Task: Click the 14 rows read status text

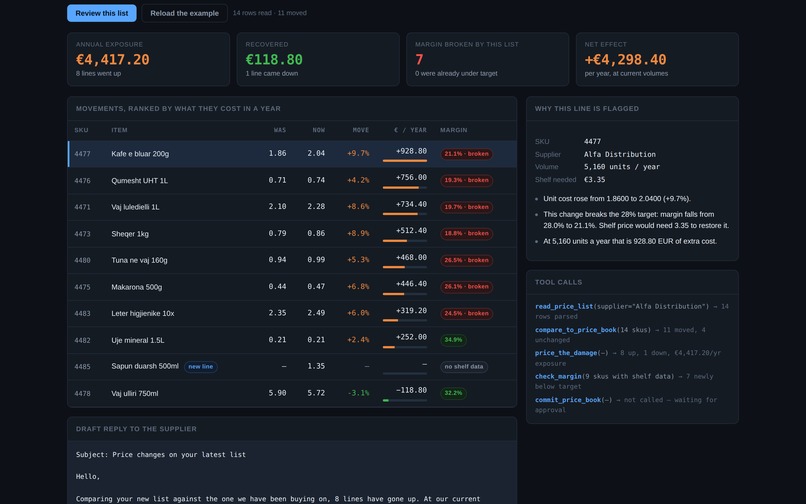Action: (252, 13)
